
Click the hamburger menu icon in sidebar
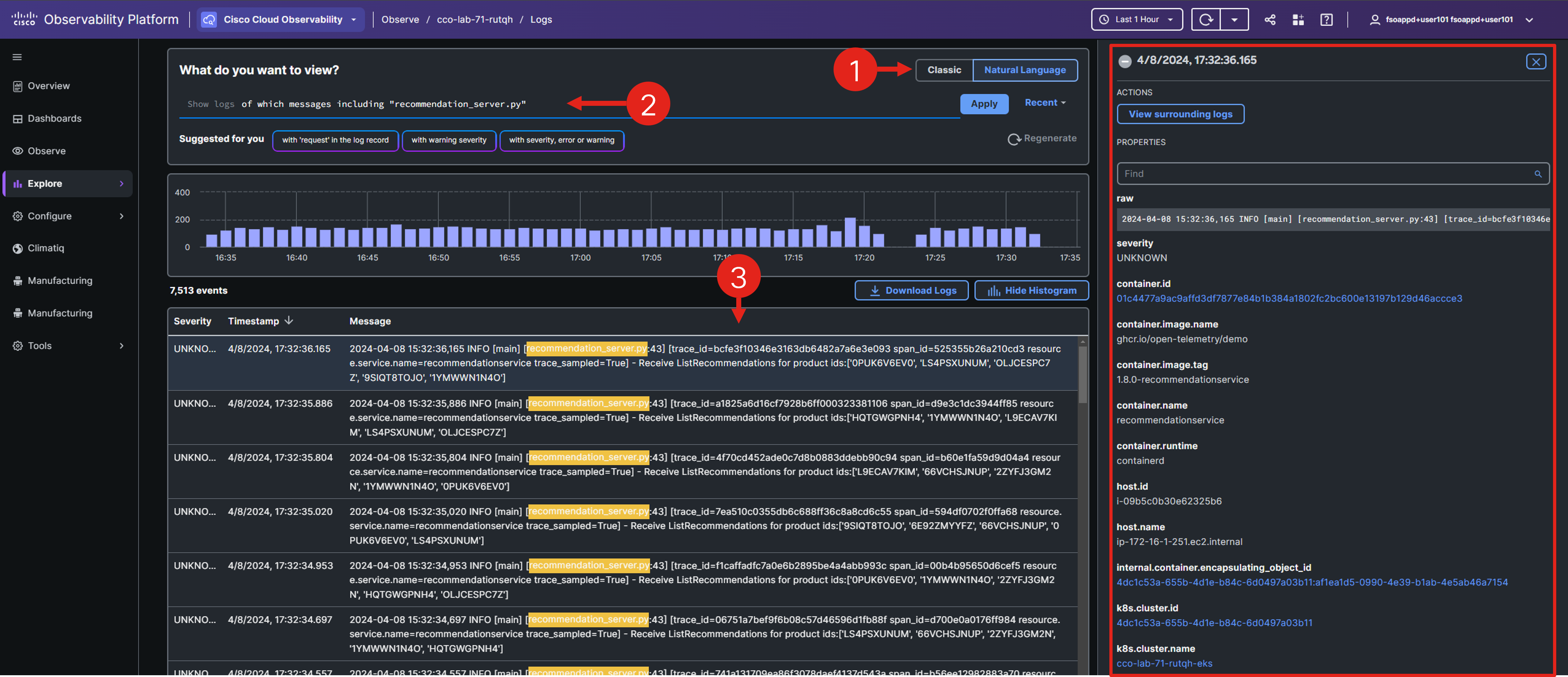(x=17, y=57)
